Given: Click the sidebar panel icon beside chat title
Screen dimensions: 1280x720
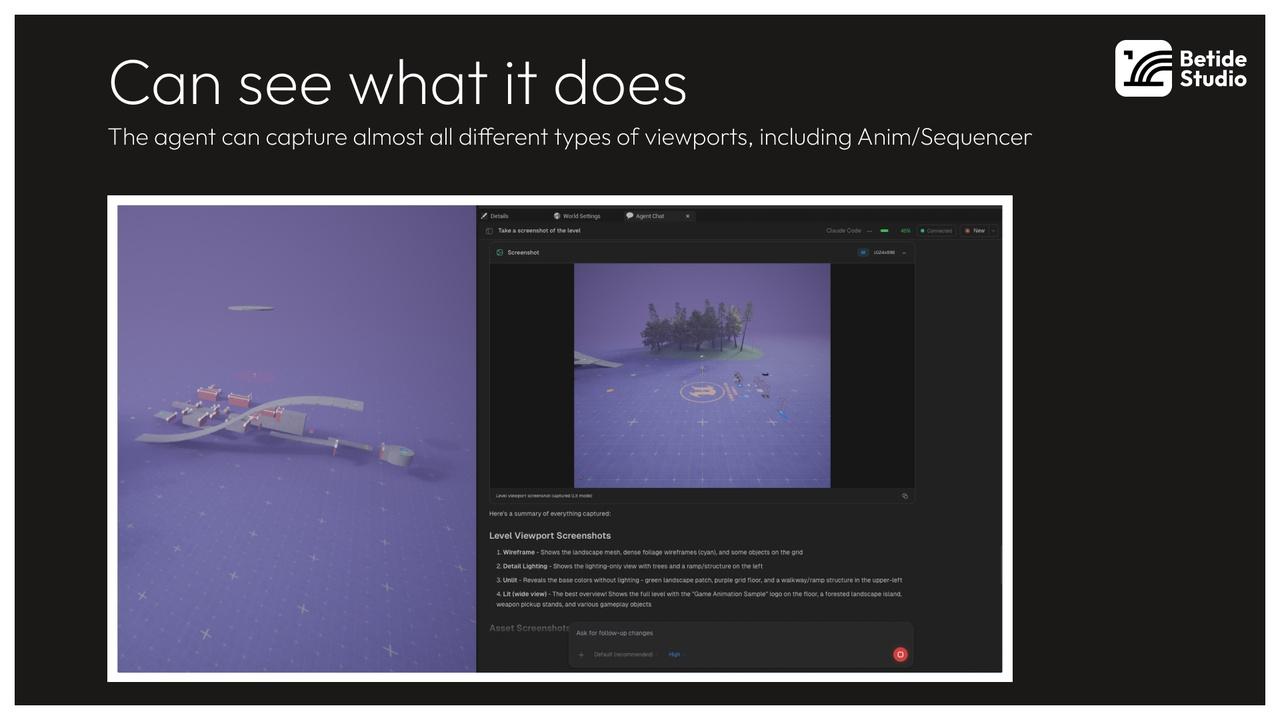Looking at the screenshot, I should click(489, 231).
